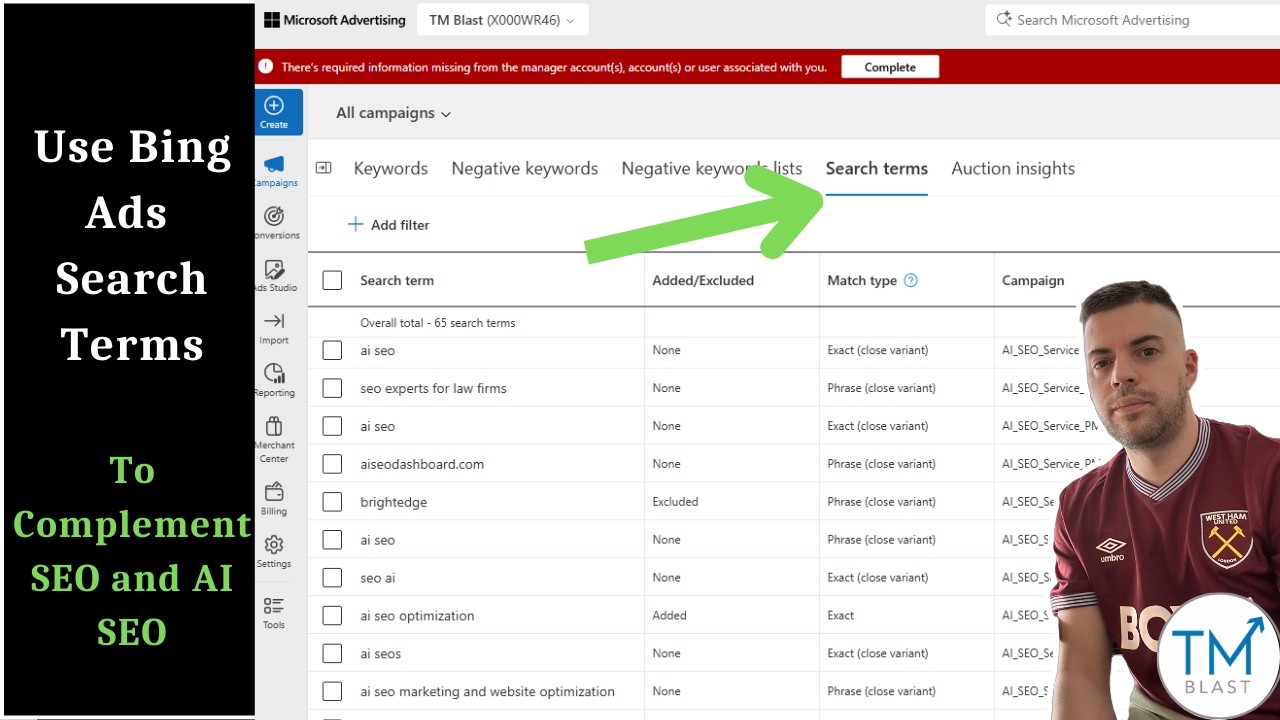Check the box for 'ai seo optimization' row
The height and width of the screenshot is (720, 1280).
[332, 616]
